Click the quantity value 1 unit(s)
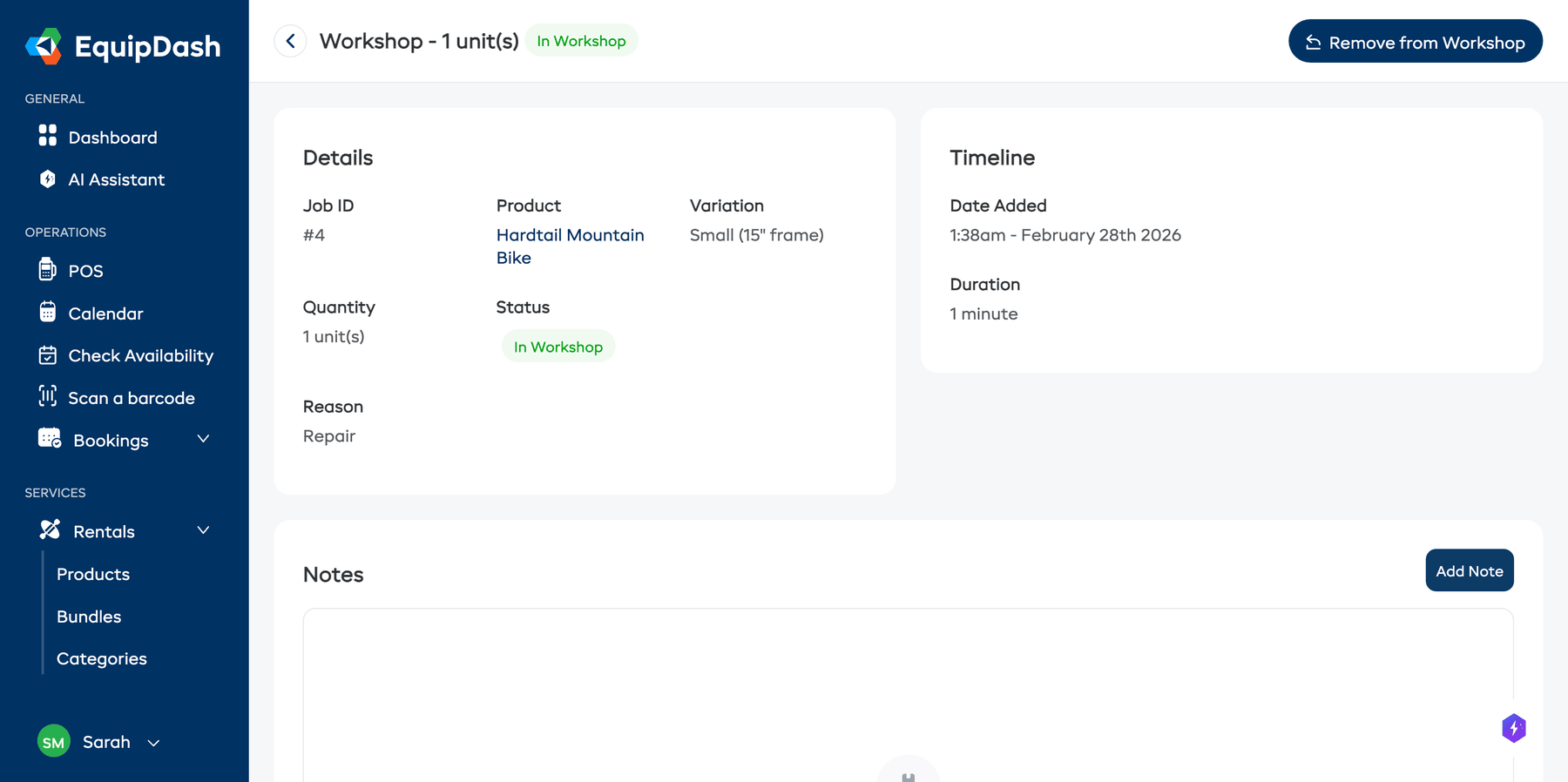Image resolution: width=1568 pixels, height=782 pixels. coord(334,337)
